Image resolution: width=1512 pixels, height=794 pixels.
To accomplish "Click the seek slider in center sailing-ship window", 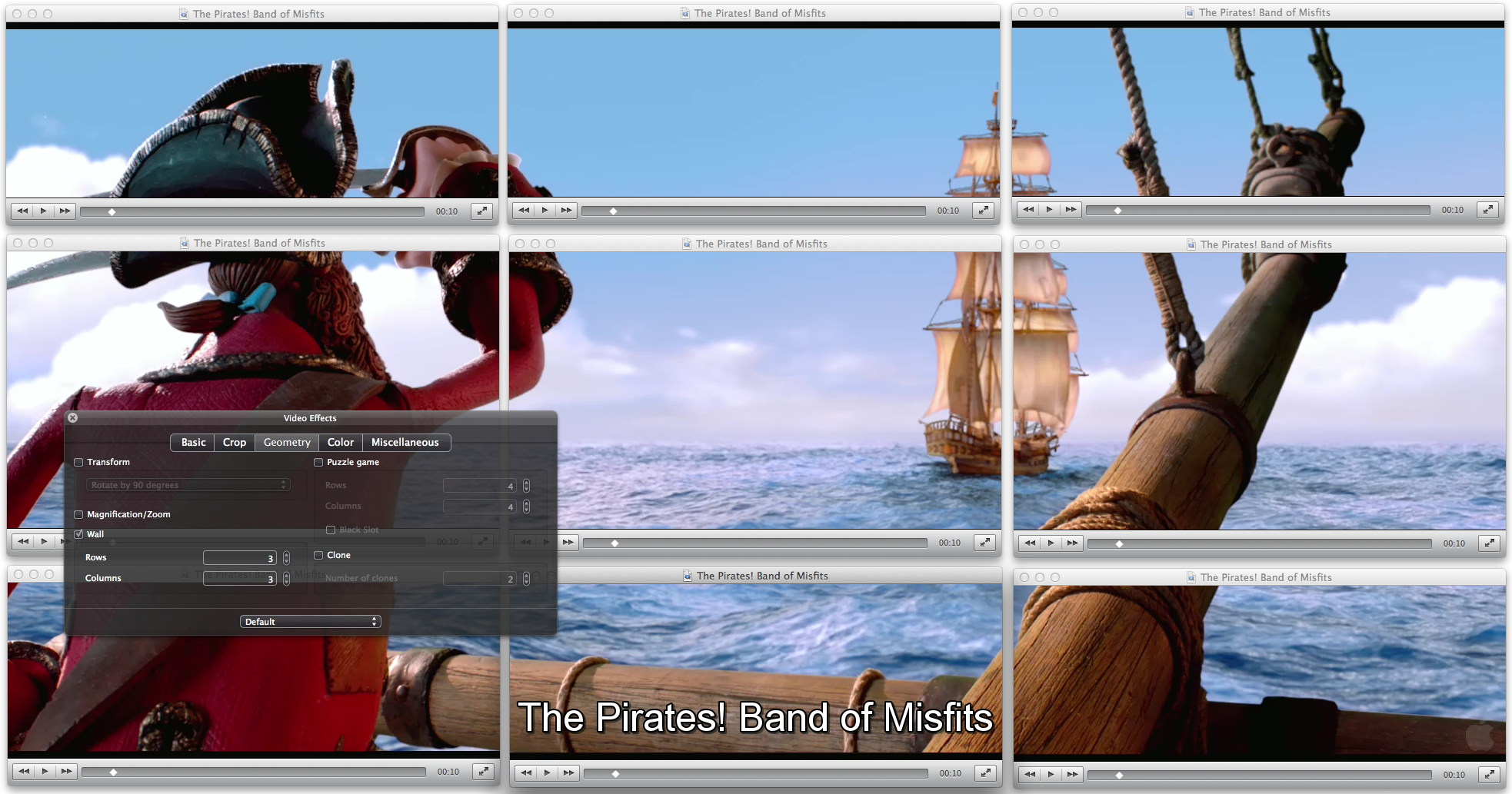I will pyautogui.click(x=755, y=543).
